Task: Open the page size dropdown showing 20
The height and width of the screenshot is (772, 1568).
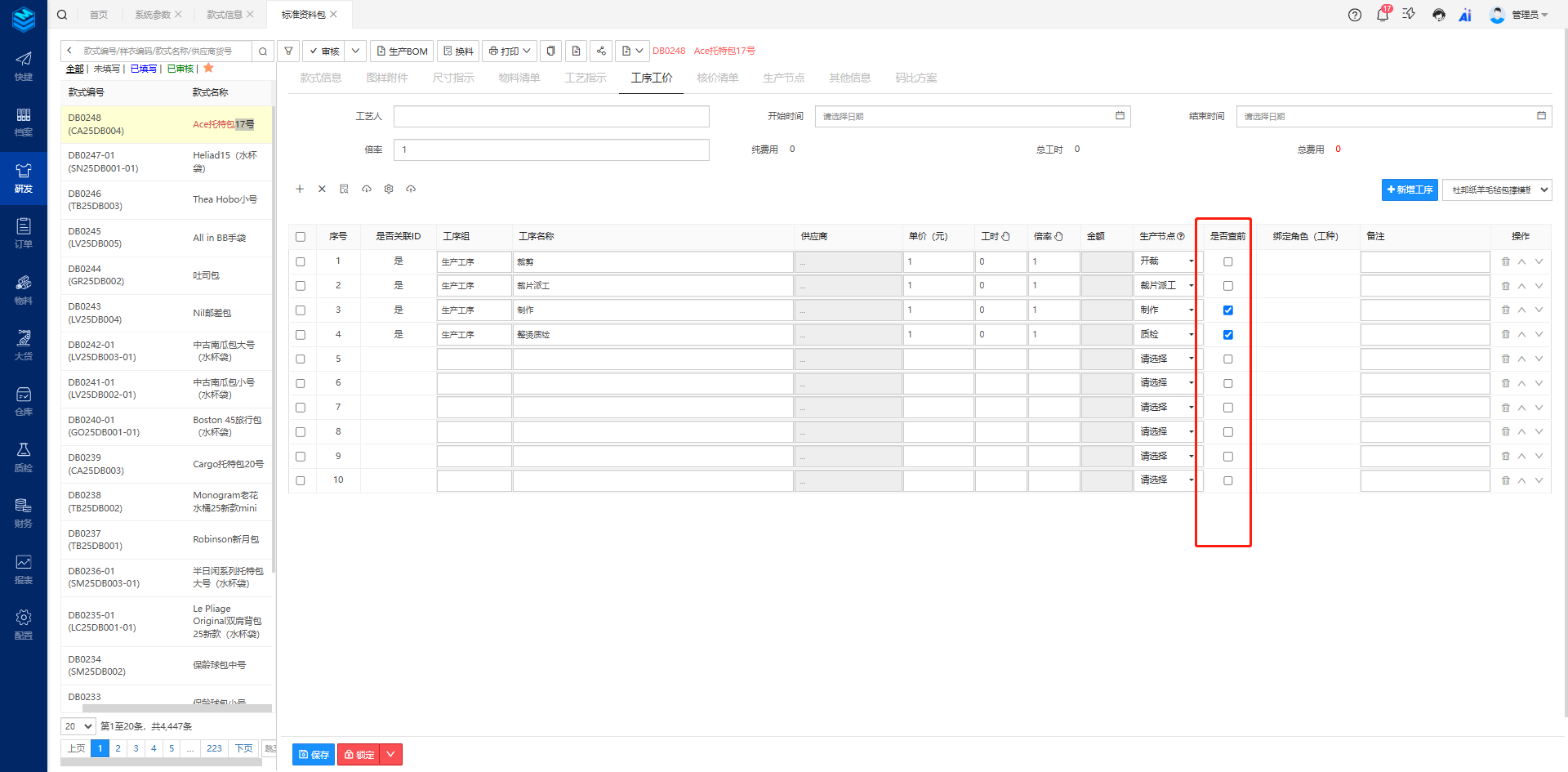Action: 78,726
